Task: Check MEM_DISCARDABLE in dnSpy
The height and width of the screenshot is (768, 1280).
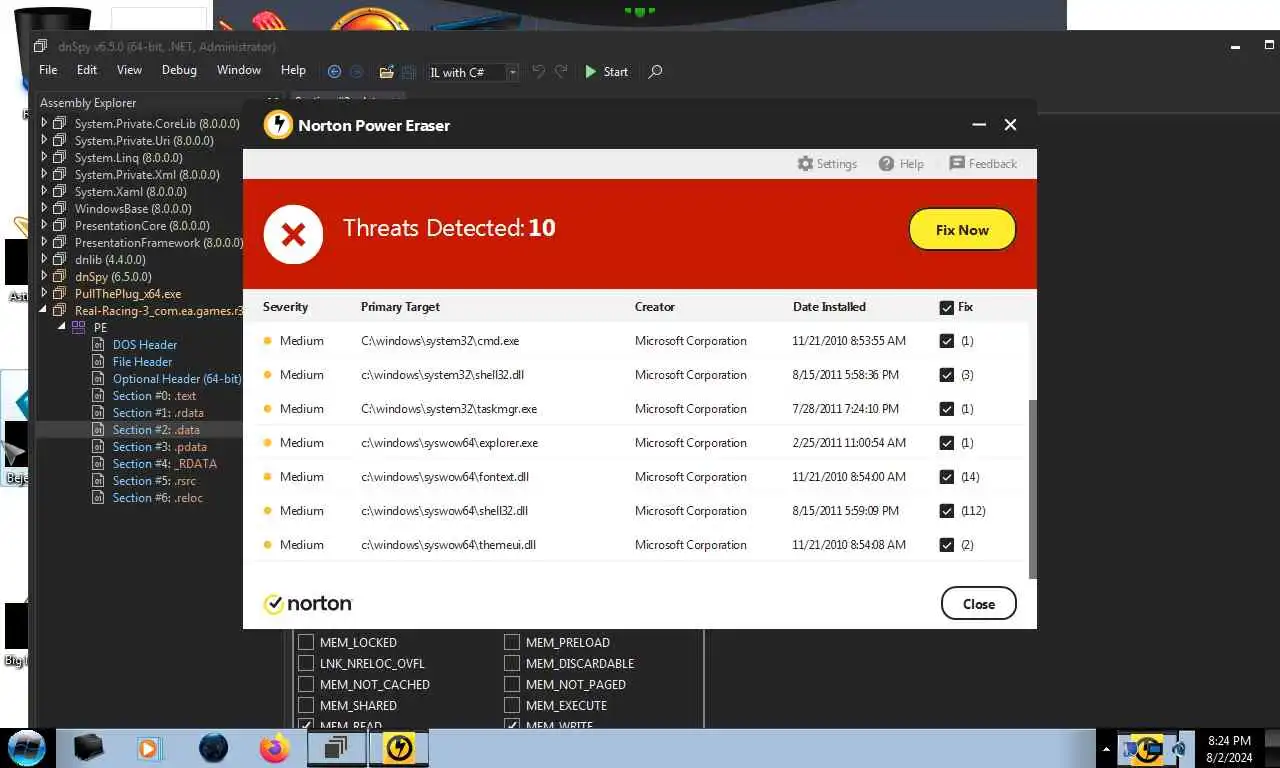Action: click(x=512, y=663)
